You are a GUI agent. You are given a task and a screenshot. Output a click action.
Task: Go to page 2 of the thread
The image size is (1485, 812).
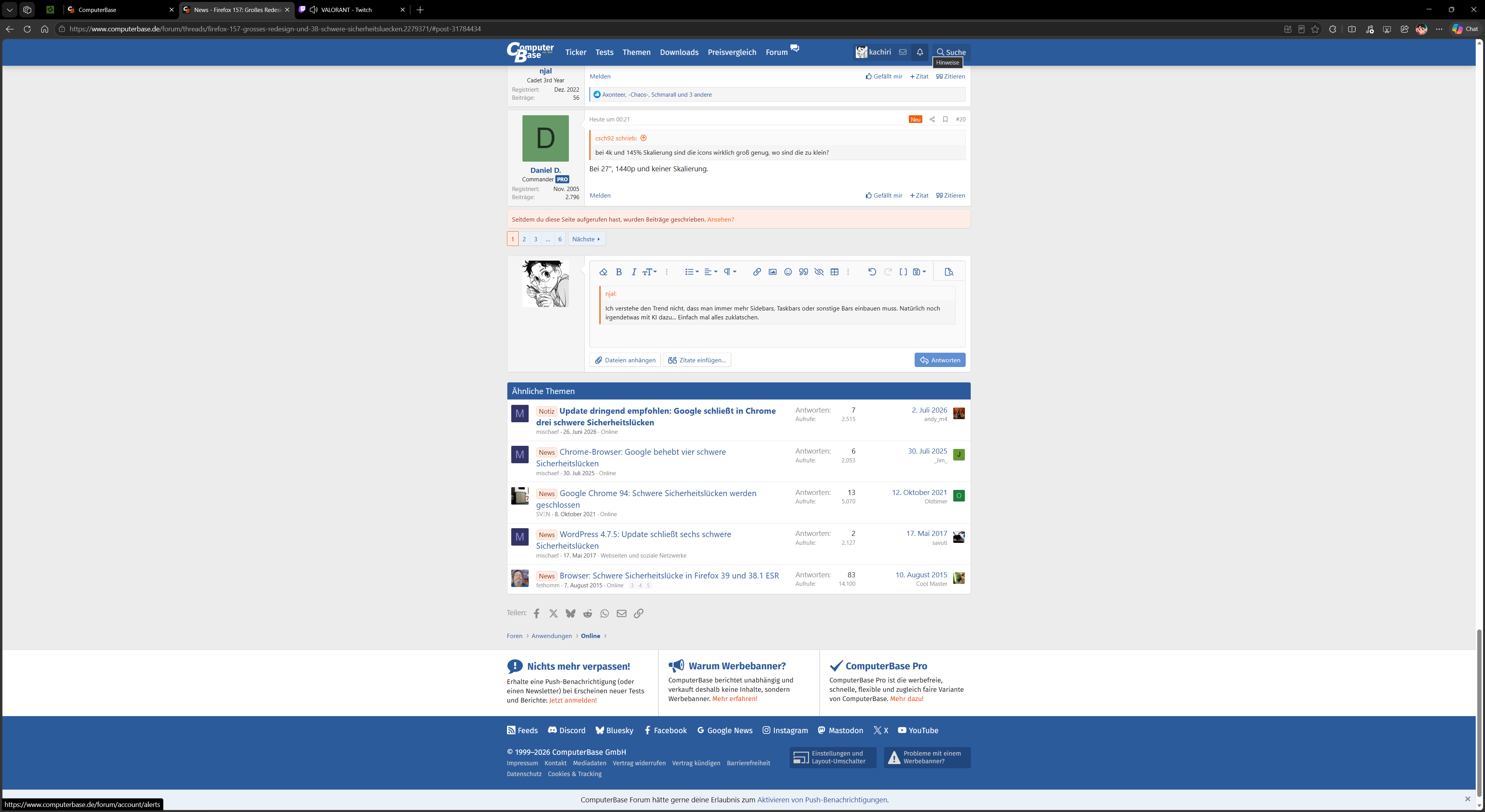pos(524,239)
